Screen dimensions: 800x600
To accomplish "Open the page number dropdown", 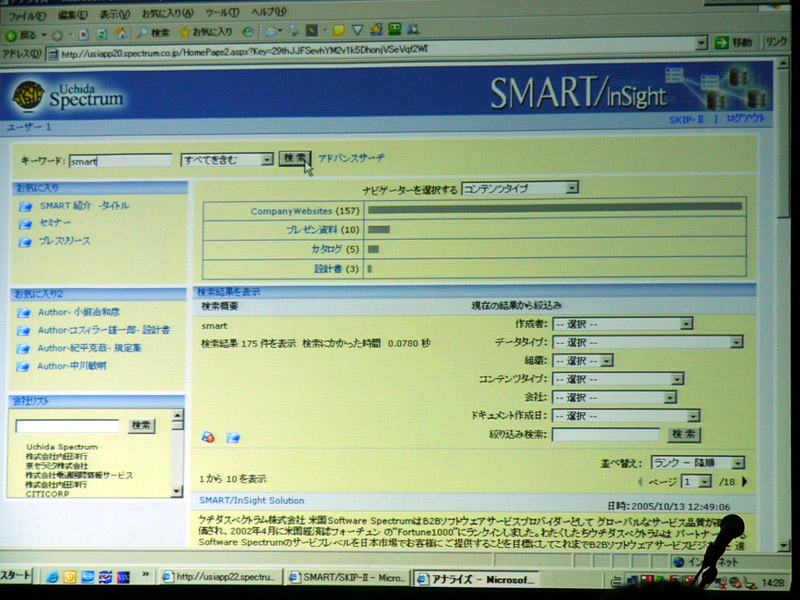I will (x=697, y=482).
